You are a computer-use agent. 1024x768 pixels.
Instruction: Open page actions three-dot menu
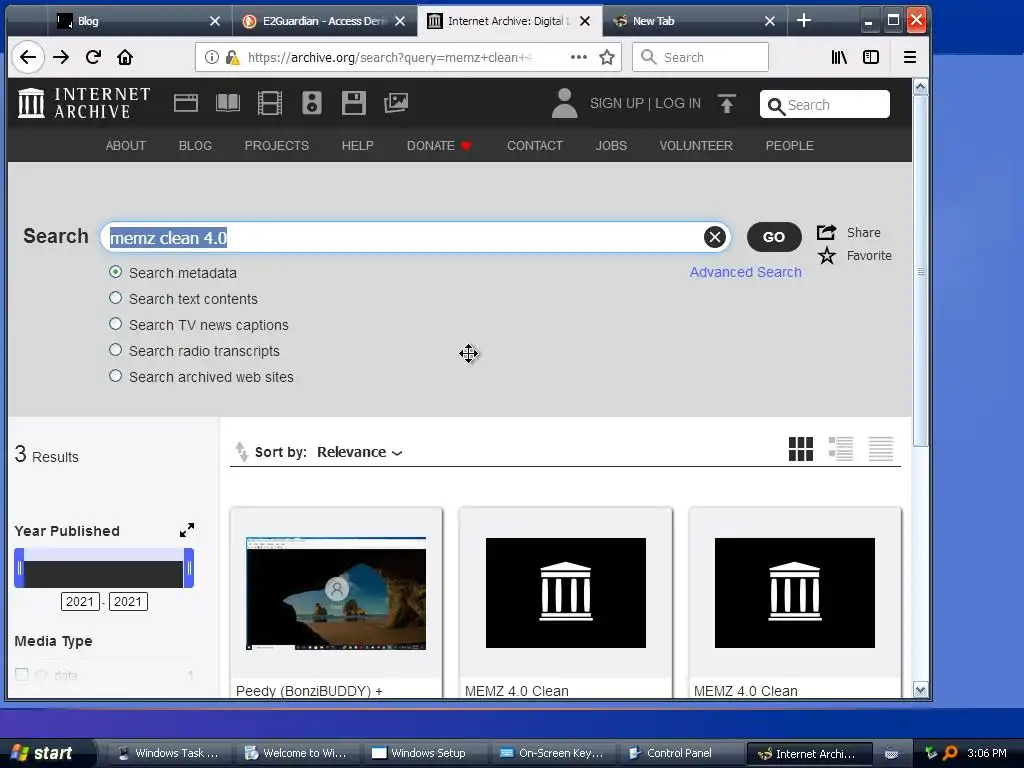pos(579,57)
